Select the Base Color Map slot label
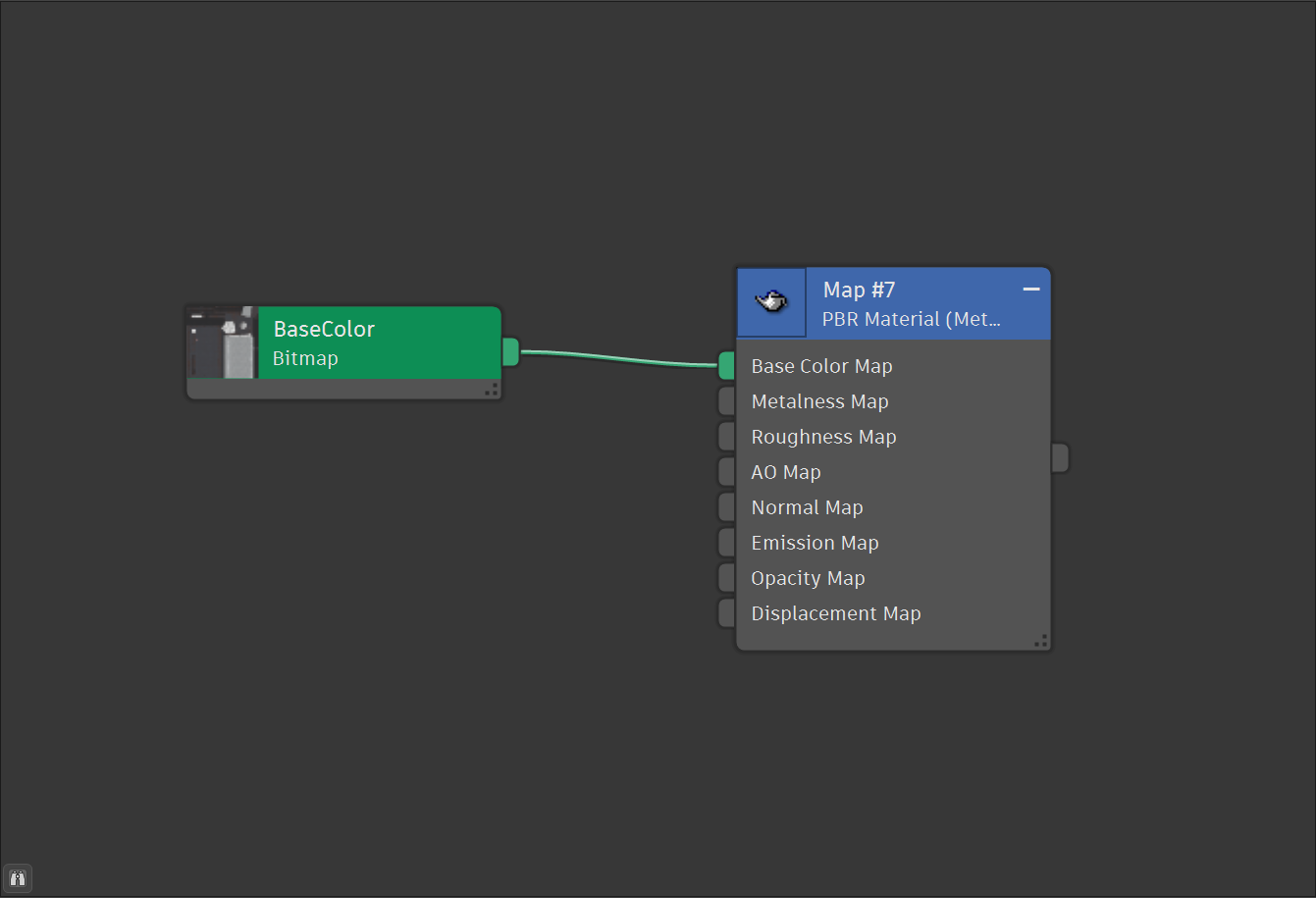The image size is (1316, 898). [821, 366]
